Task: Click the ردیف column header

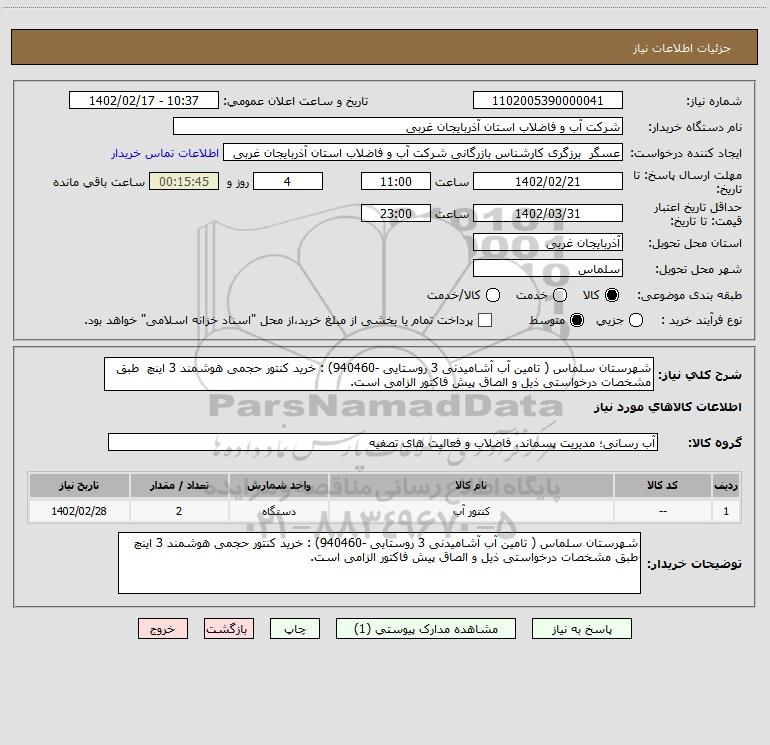Action: [x=726, y=486]
